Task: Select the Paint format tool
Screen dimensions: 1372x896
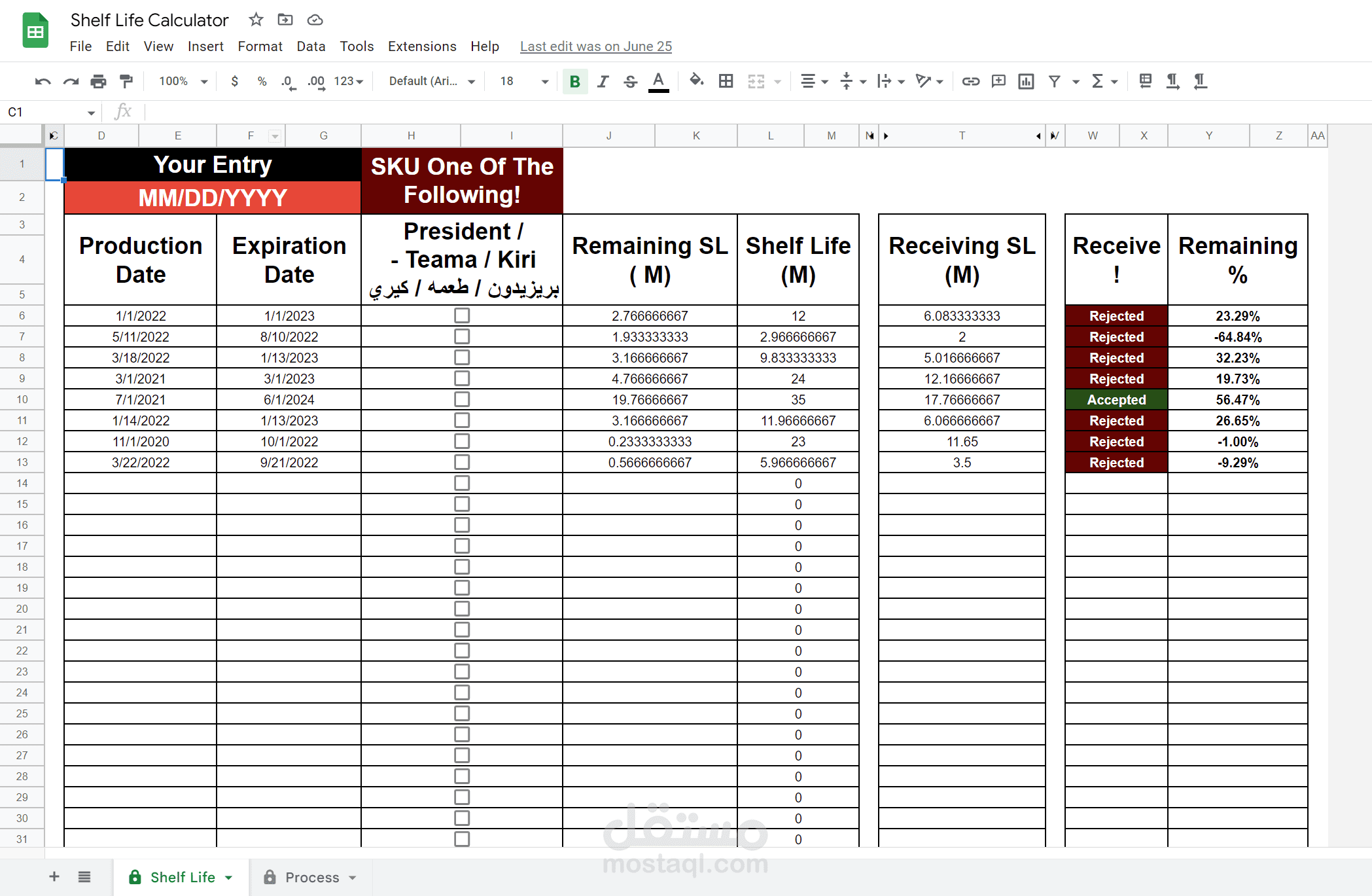Action: click(126, 81)
